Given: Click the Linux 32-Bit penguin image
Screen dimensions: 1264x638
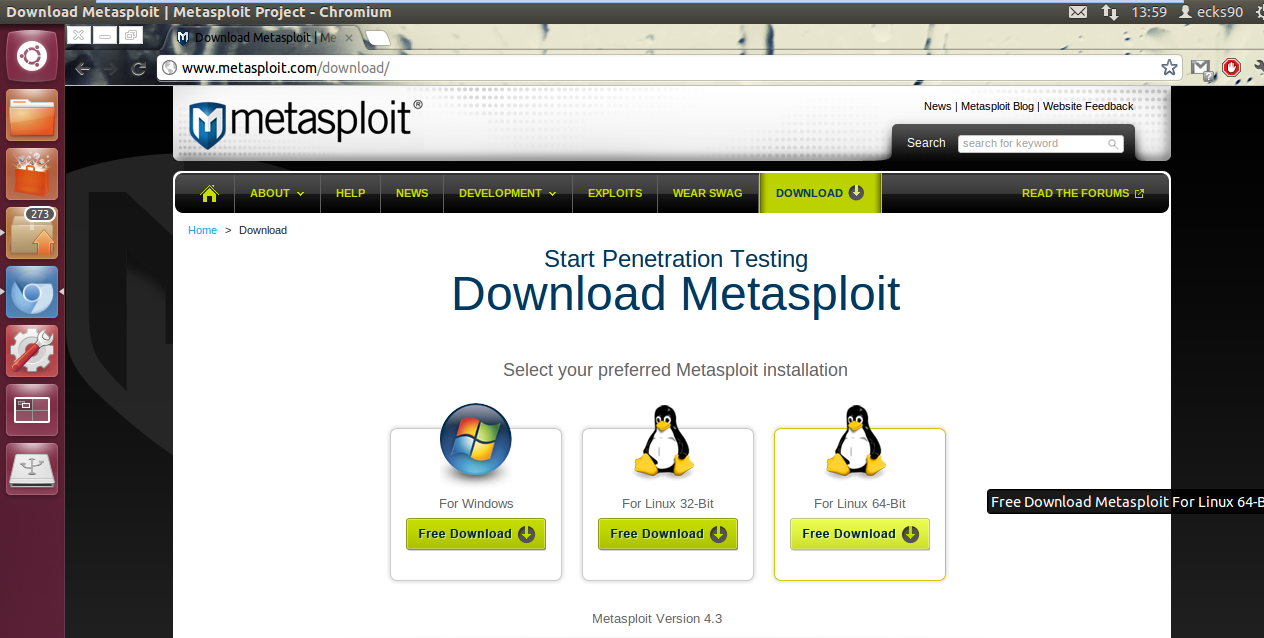Looking at the screenshot, I should click(x=664, y=441).
